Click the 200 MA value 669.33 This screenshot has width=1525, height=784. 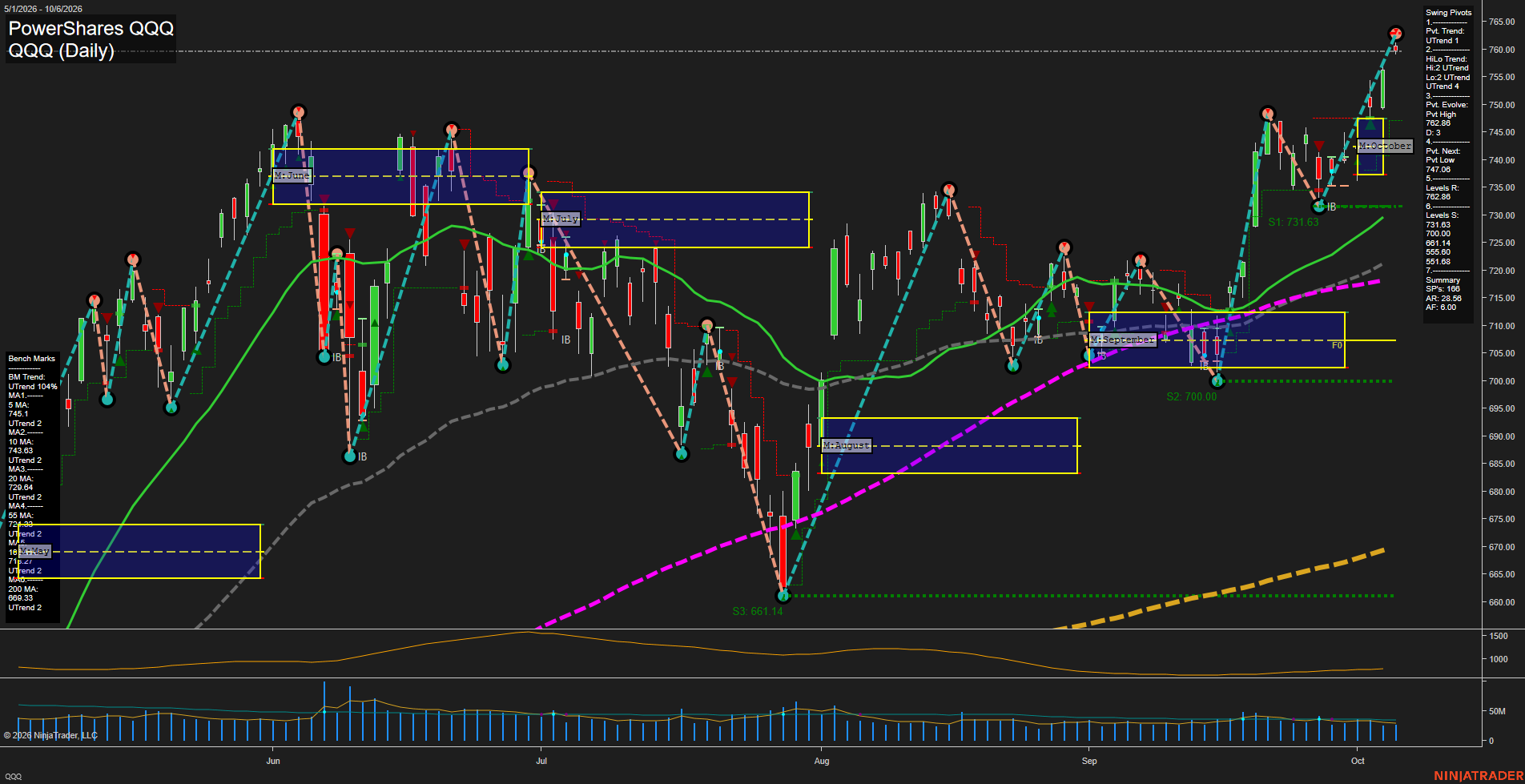[21, 598]
